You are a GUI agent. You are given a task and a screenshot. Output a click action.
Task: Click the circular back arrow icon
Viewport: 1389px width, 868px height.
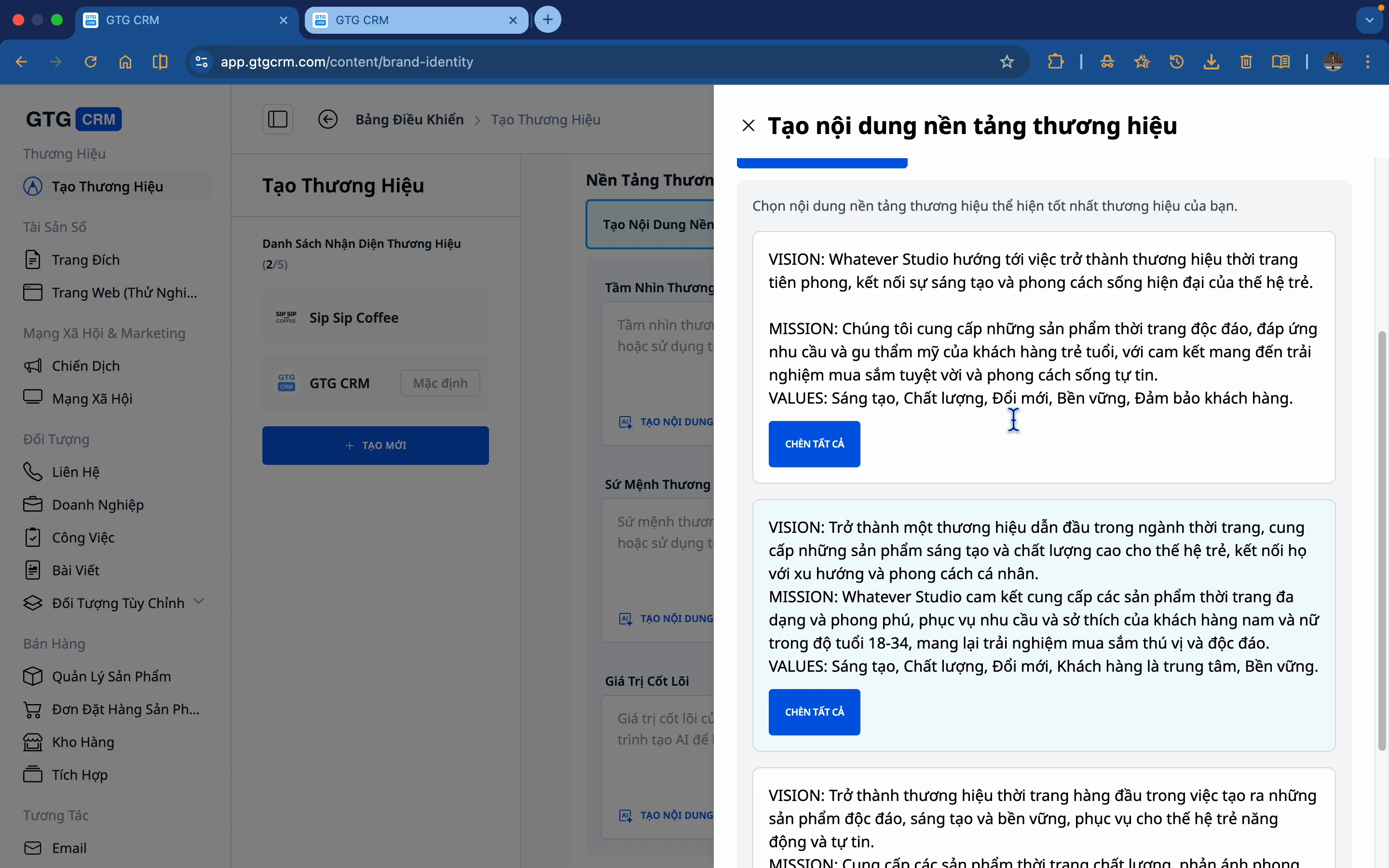tap(328, 120)
